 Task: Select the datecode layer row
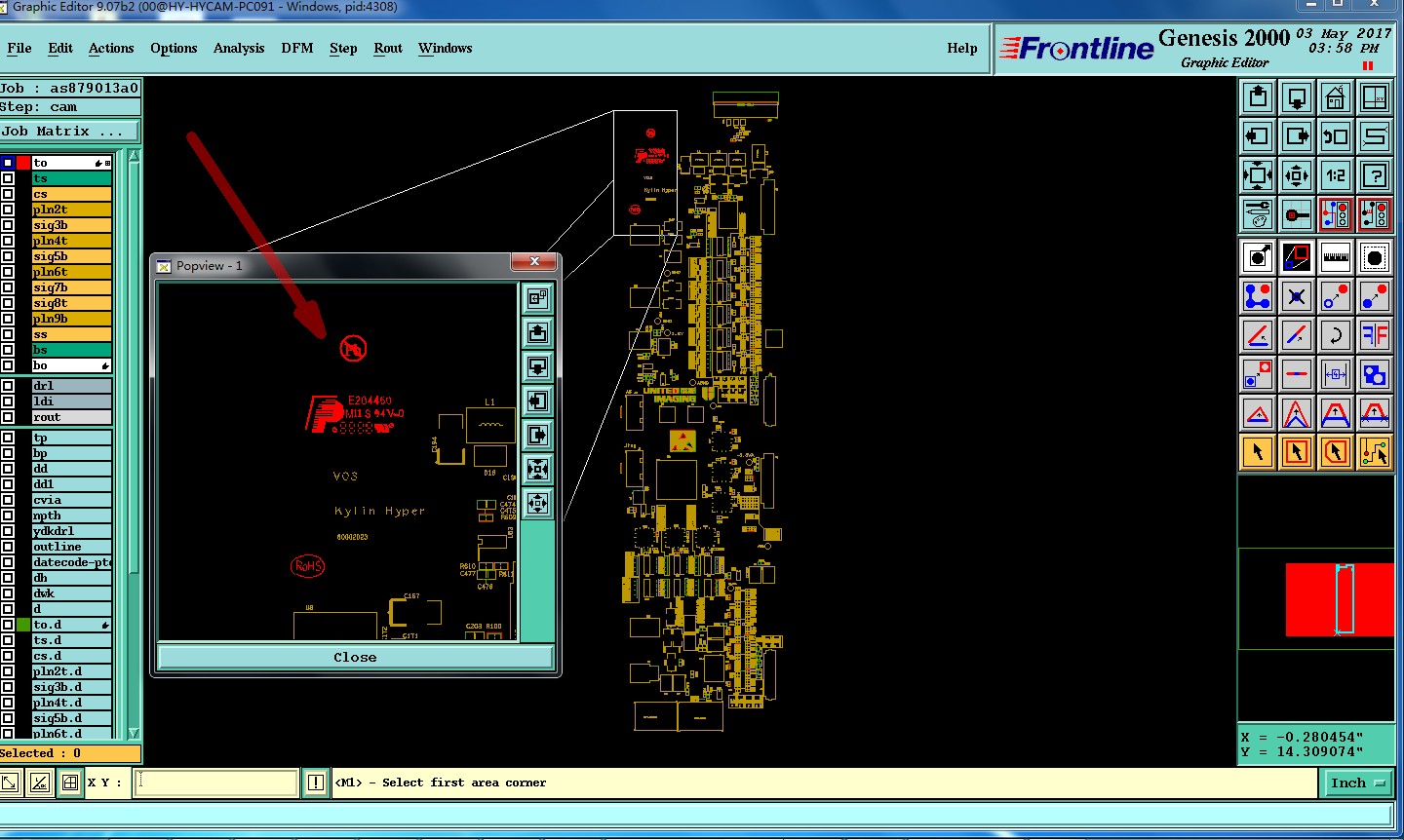click(71, 563)
